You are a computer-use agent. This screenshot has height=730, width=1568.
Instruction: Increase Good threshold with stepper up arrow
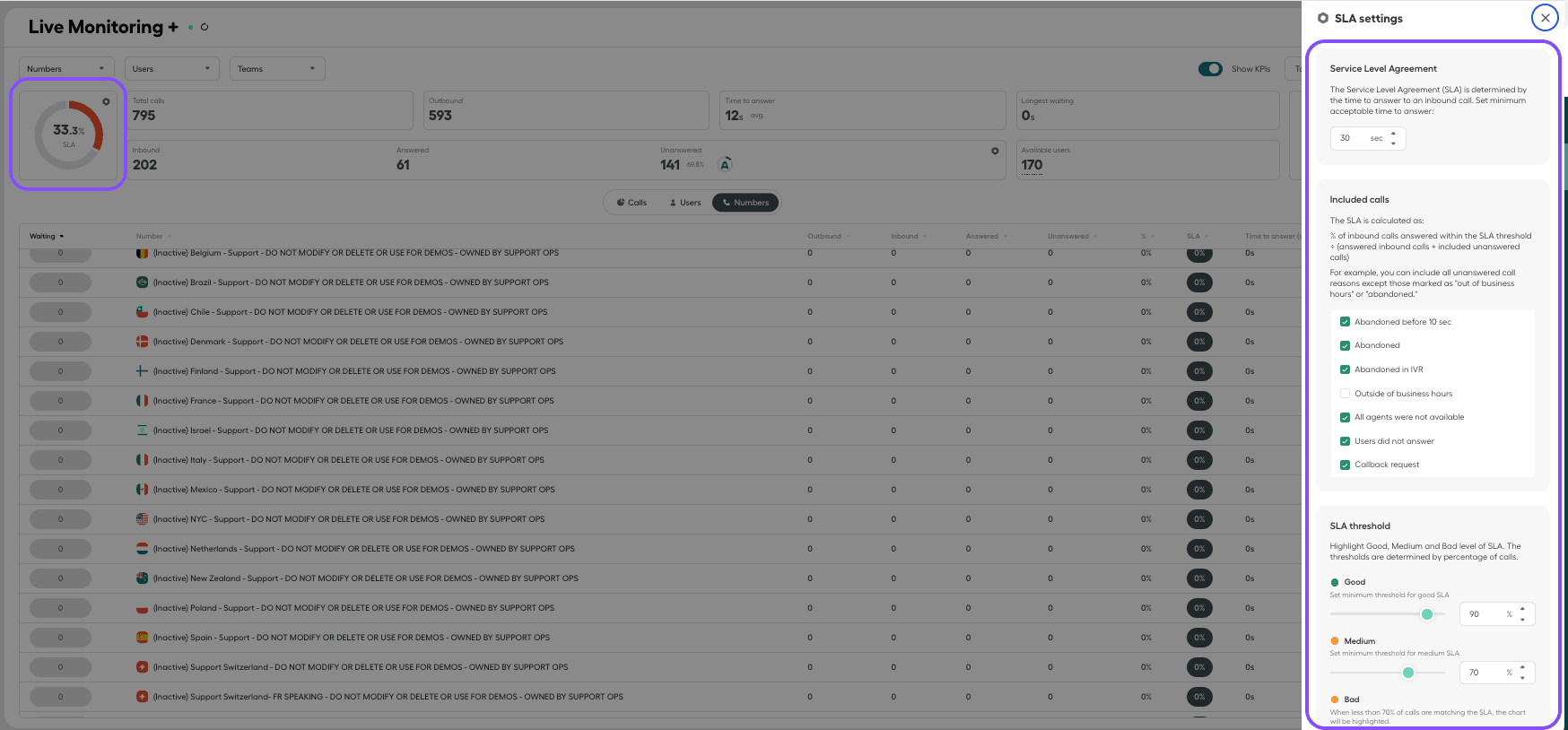[1522, 610]
